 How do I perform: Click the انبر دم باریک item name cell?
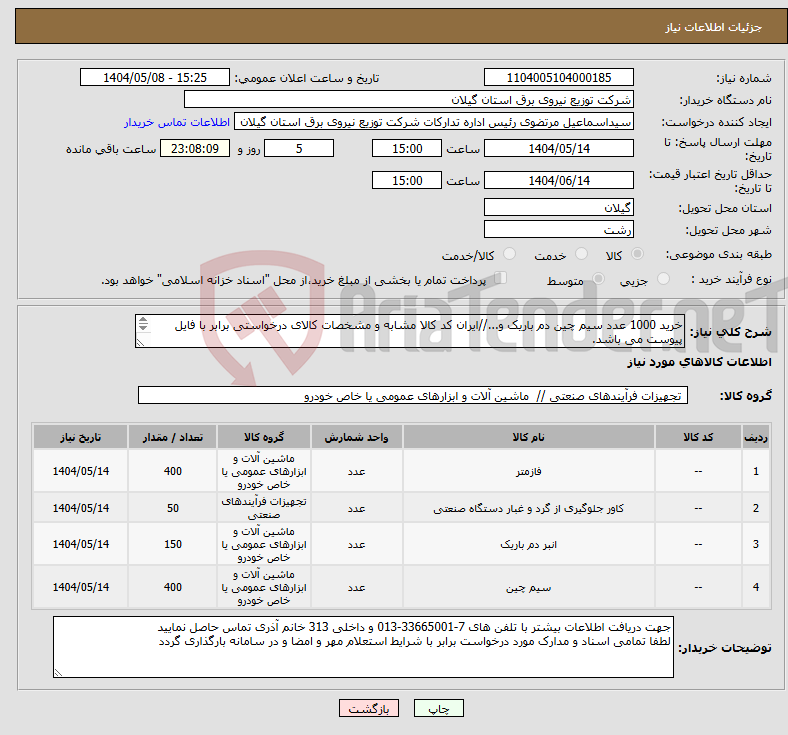(x=529, y=545)
